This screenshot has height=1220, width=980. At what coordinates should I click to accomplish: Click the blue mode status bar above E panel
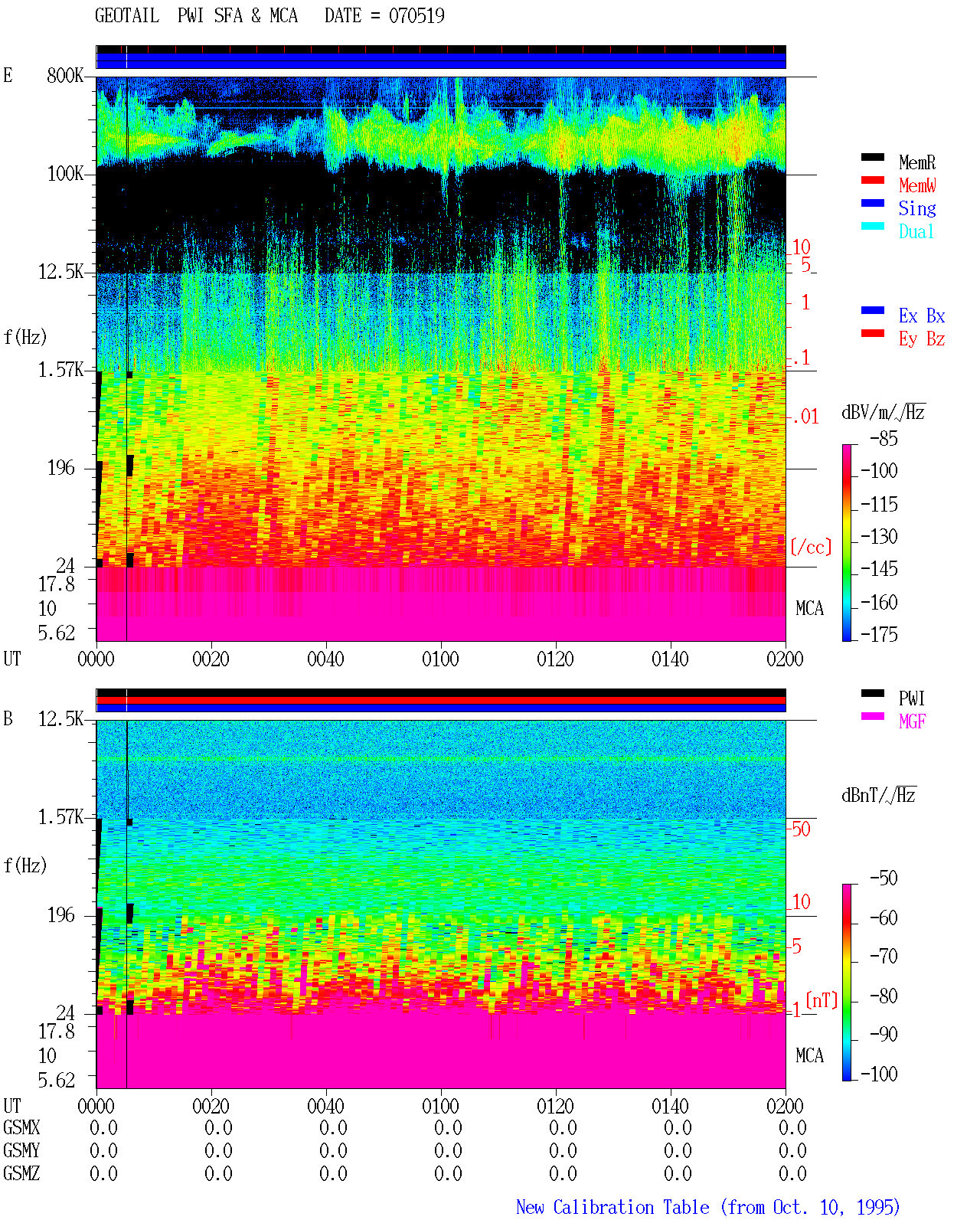(x=441, y=61)
